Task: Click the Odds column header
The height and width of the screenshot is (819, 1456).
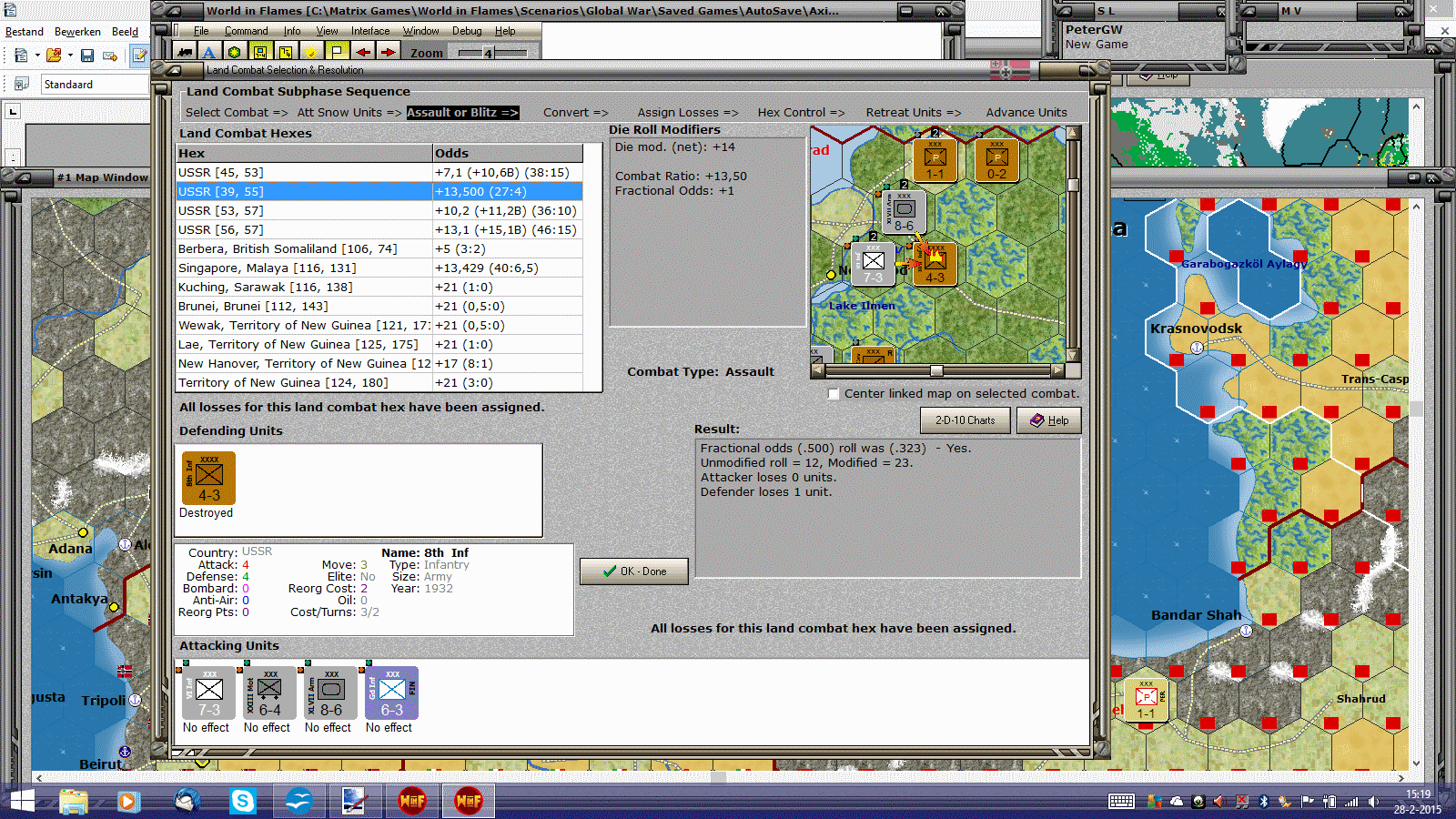Action: pyautogui.click(x=508, y=154)
